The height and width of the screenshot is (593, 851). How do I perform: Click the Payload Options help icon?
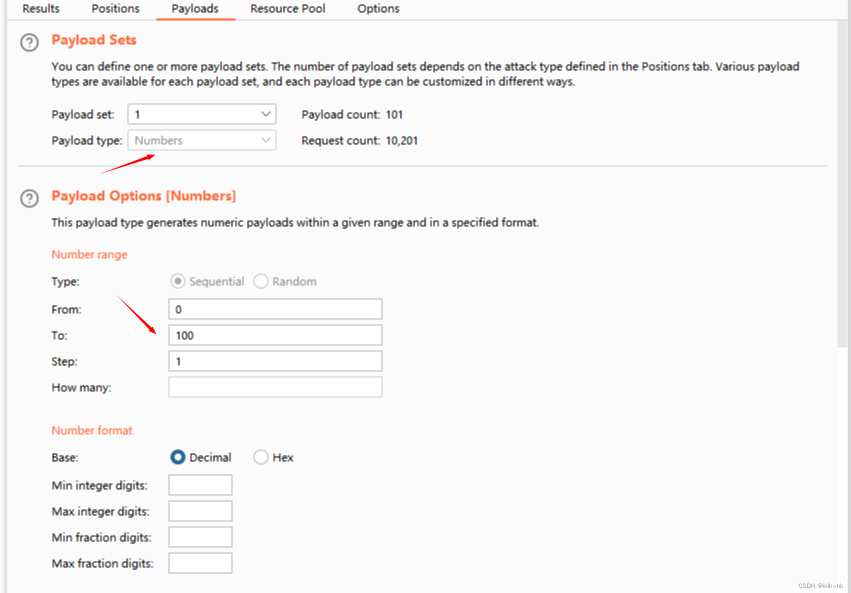[30, 198]
